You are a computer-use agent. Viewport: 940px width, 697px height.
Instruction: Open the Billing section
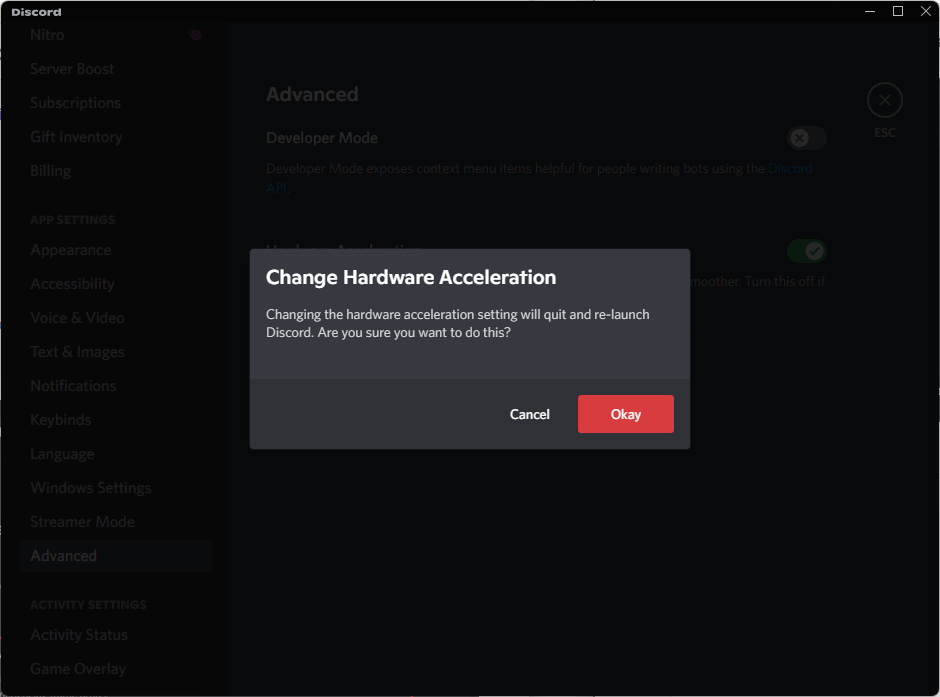50,170
